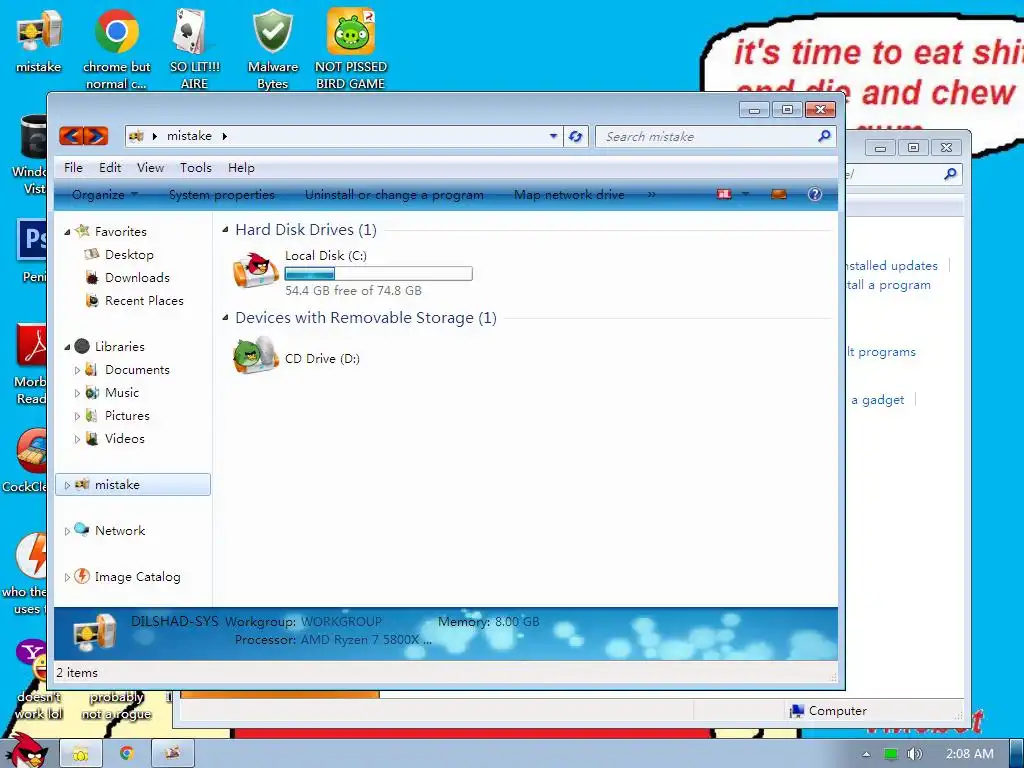Open the File menu
1024x768 pixels.
pos(73,168)
